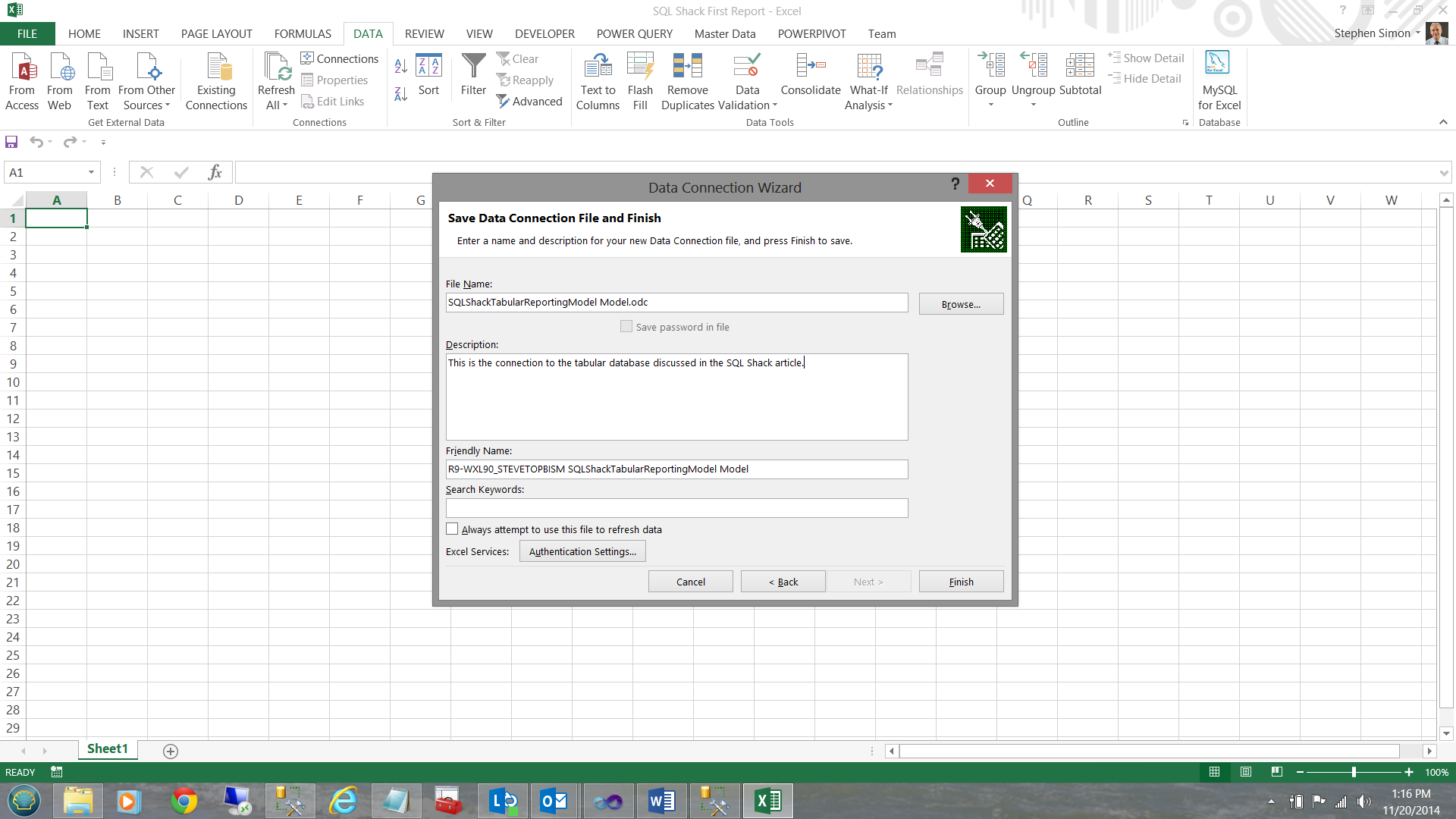
Task: Click the Filter funnel icon
Action: tap(473, 66)
